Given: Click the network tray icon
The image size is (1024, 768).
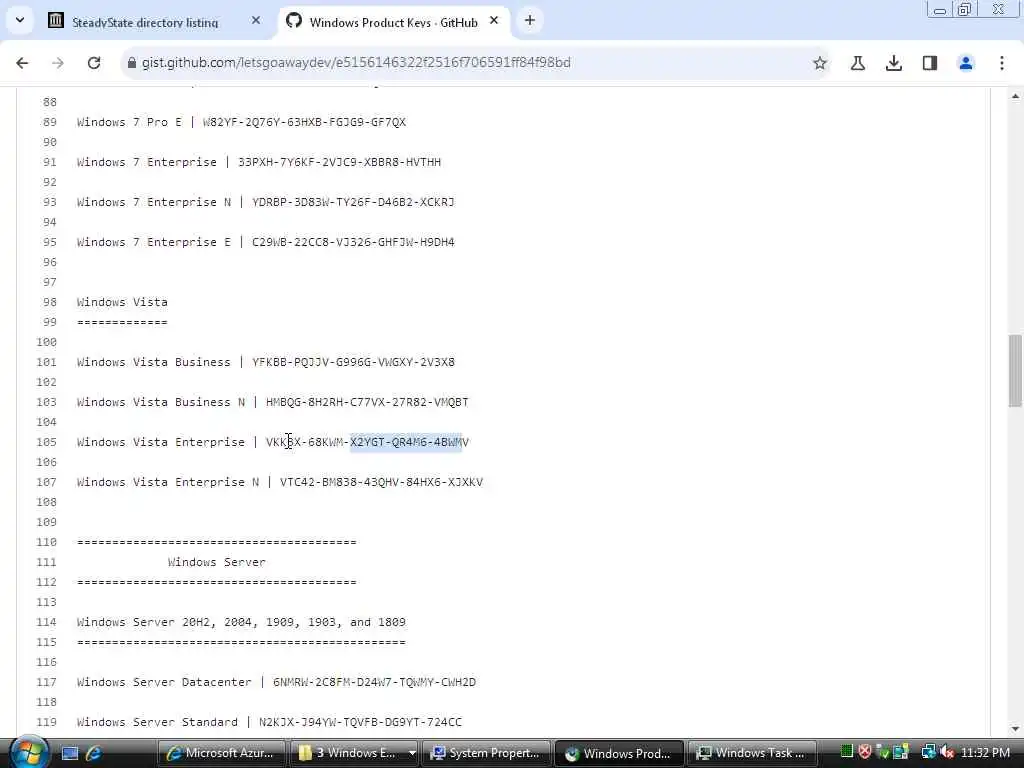Looking at the screenshot, I should [x=928, y=752].
